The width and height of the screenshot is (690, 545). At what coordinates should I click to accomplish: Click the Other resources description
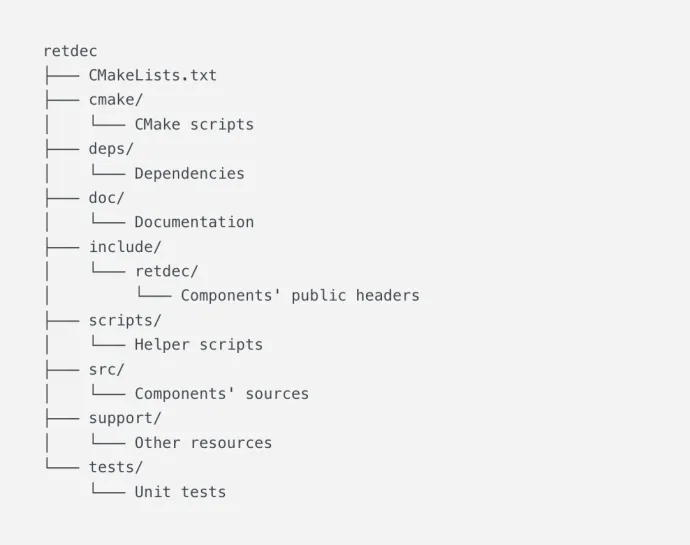point(203,443)
